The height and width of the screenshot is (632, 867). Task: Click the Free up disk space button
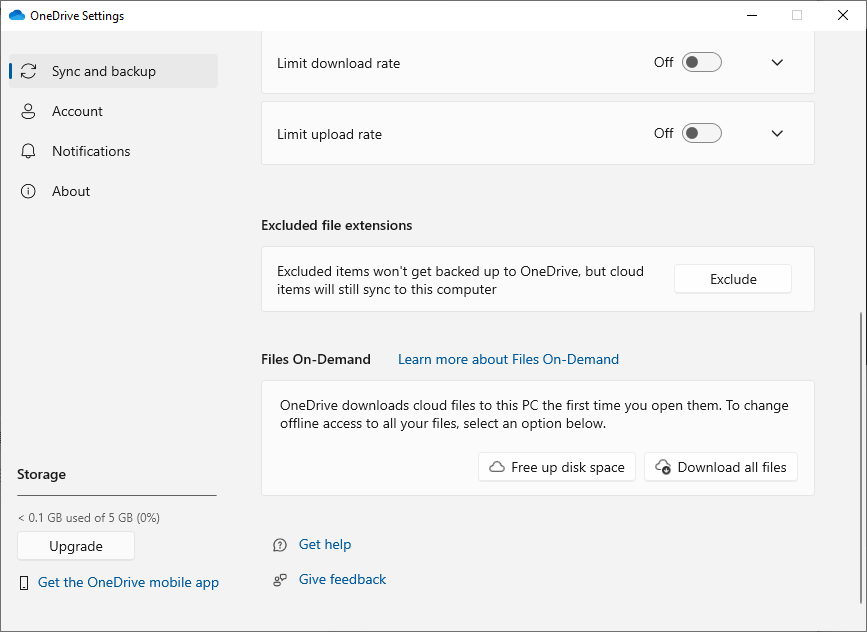pos(557,467)
